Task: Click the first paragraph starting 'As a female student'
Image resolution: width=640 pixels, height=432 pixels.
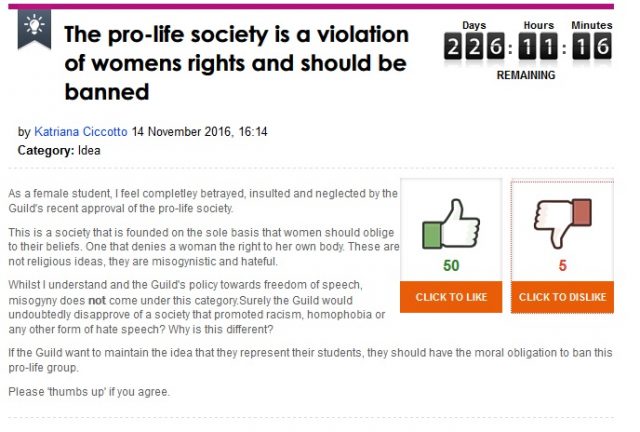Action: coord(200,200)
